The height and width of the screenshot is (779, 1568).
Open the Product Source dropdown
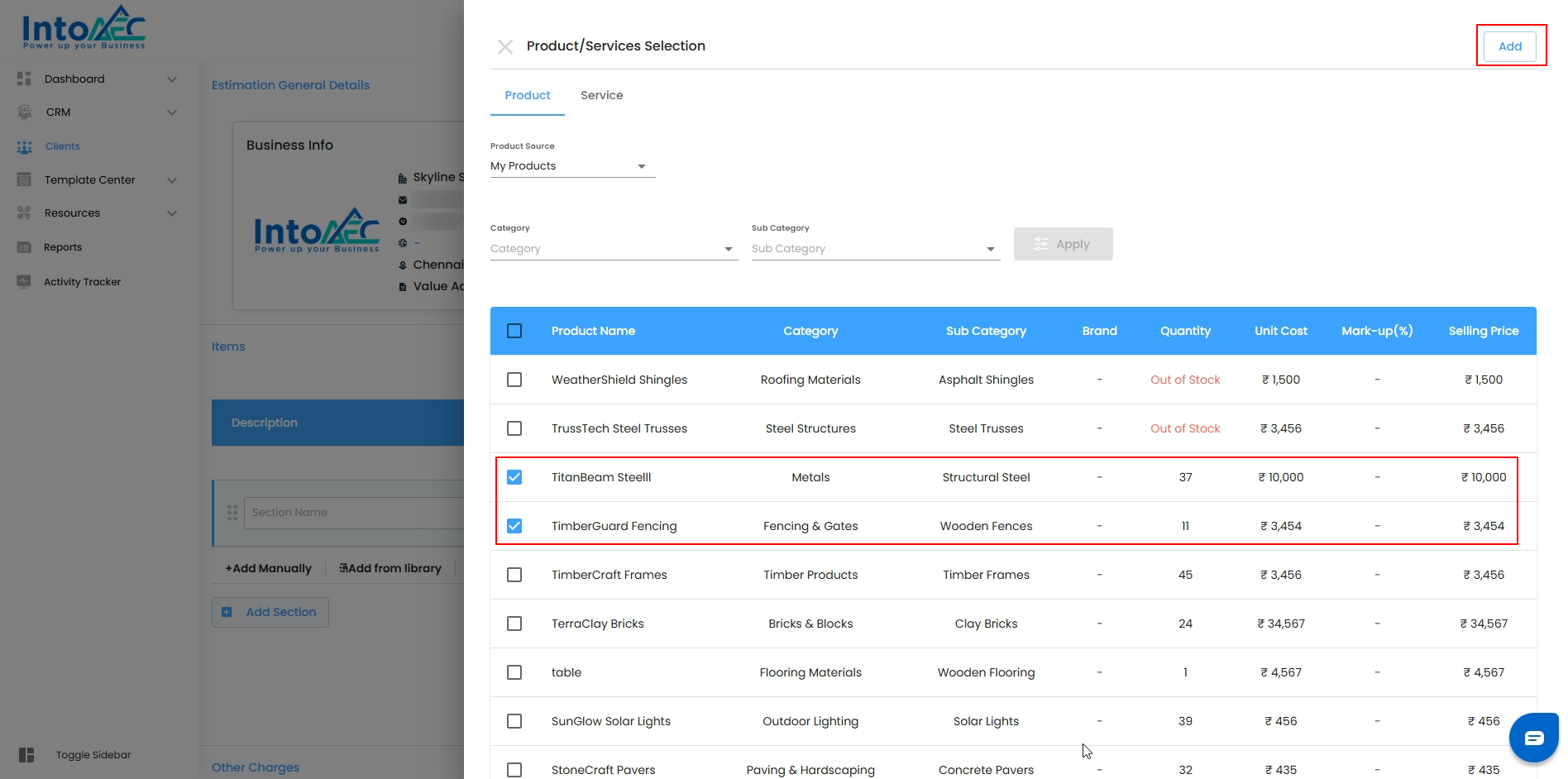click(571, 166)
